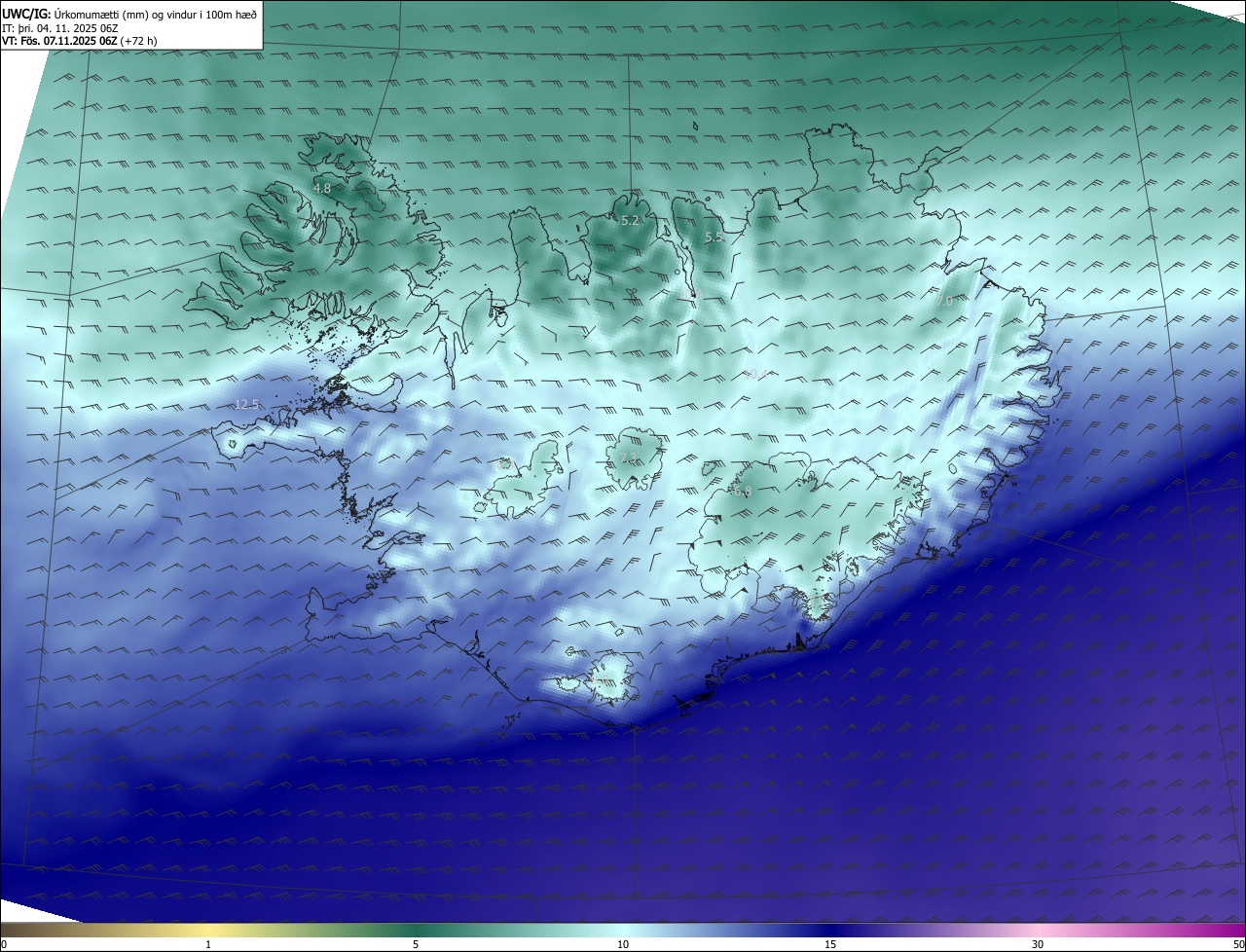Image resolution: width=1246 pixels, height=952 pixels.
Task: Click the 'VT: Fös. 07.11.2025 06Z (+72 h)' line
Action: pos(80,41)
